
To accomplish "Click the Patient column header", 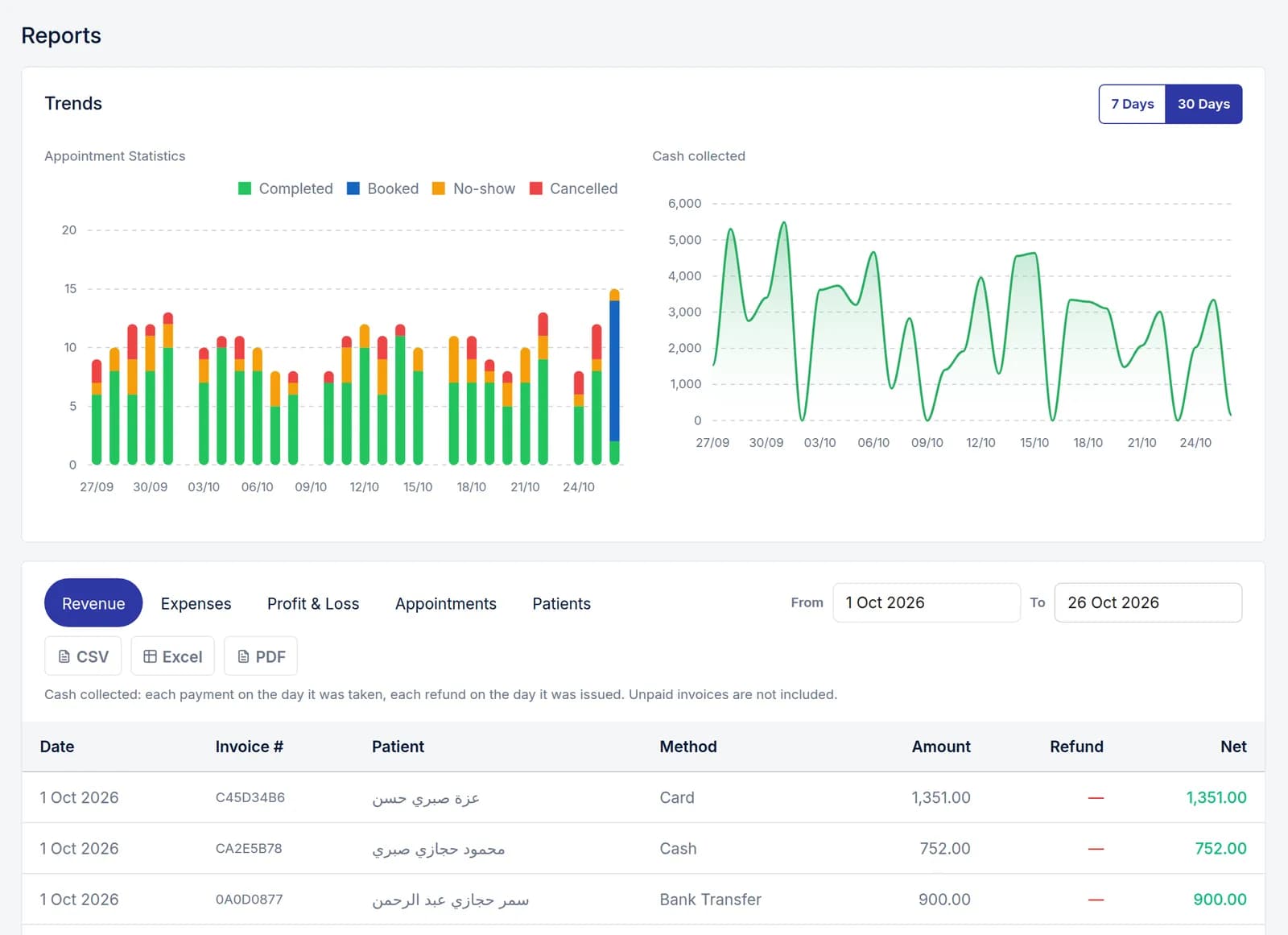I will (x=398, y=747).
